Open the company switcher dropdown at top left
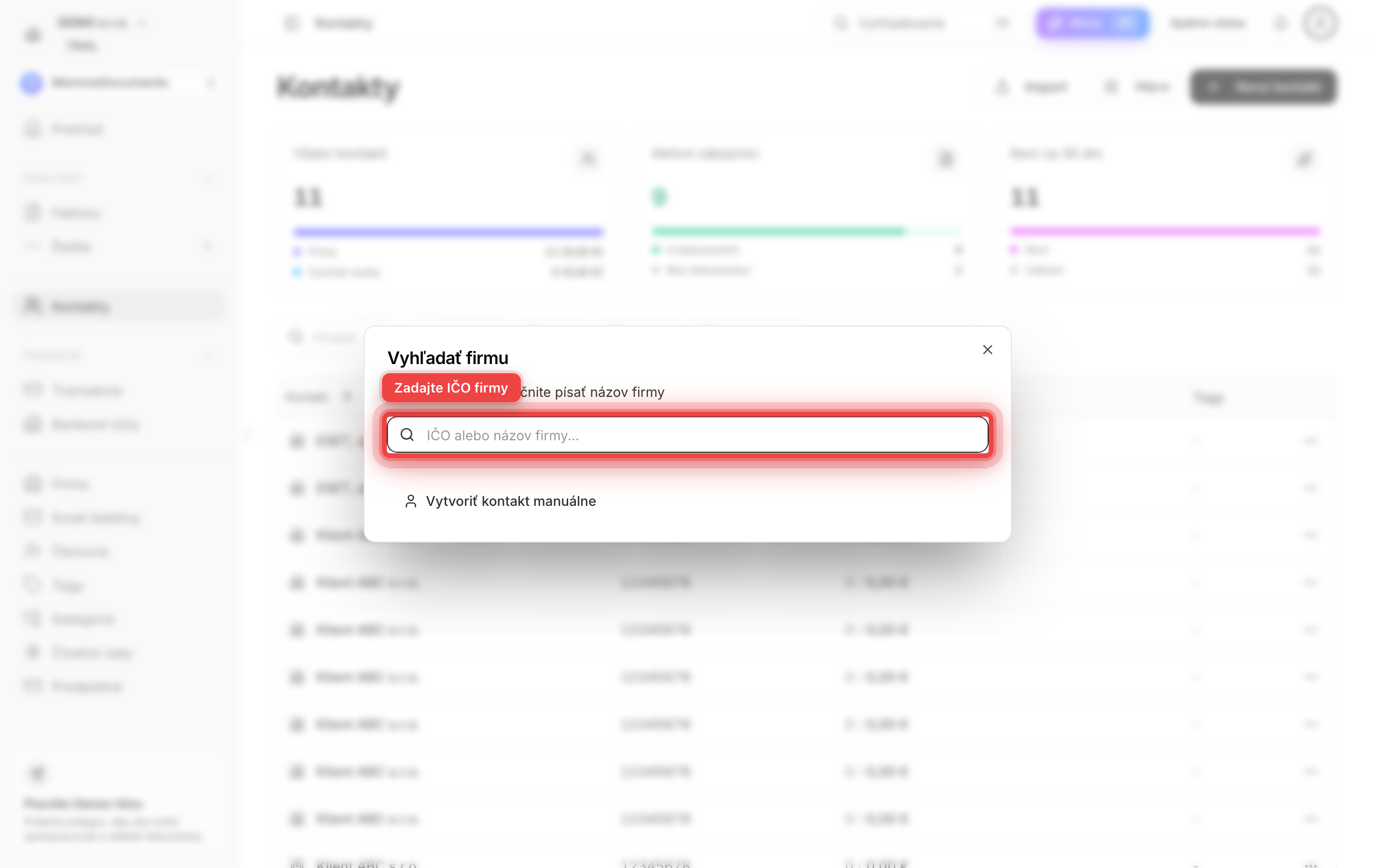 tap(101, 23)
